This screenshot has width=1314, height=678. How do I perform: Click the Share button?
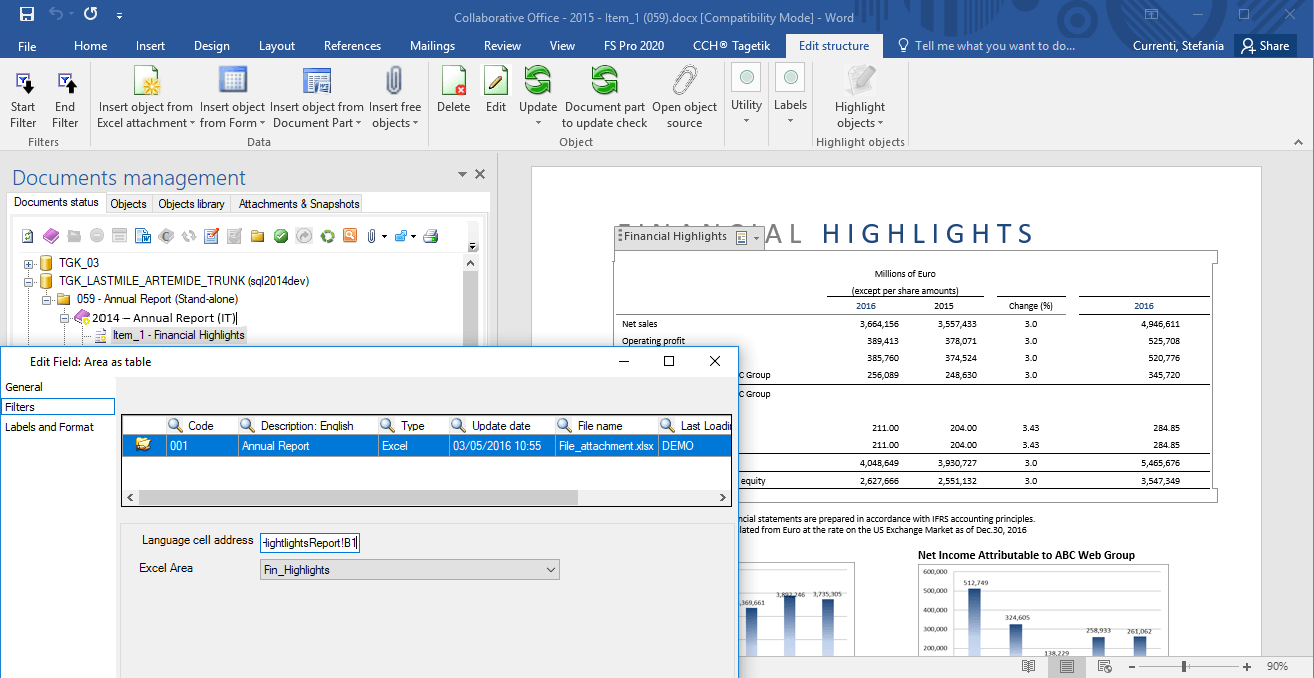click(x=1264, y=46)
